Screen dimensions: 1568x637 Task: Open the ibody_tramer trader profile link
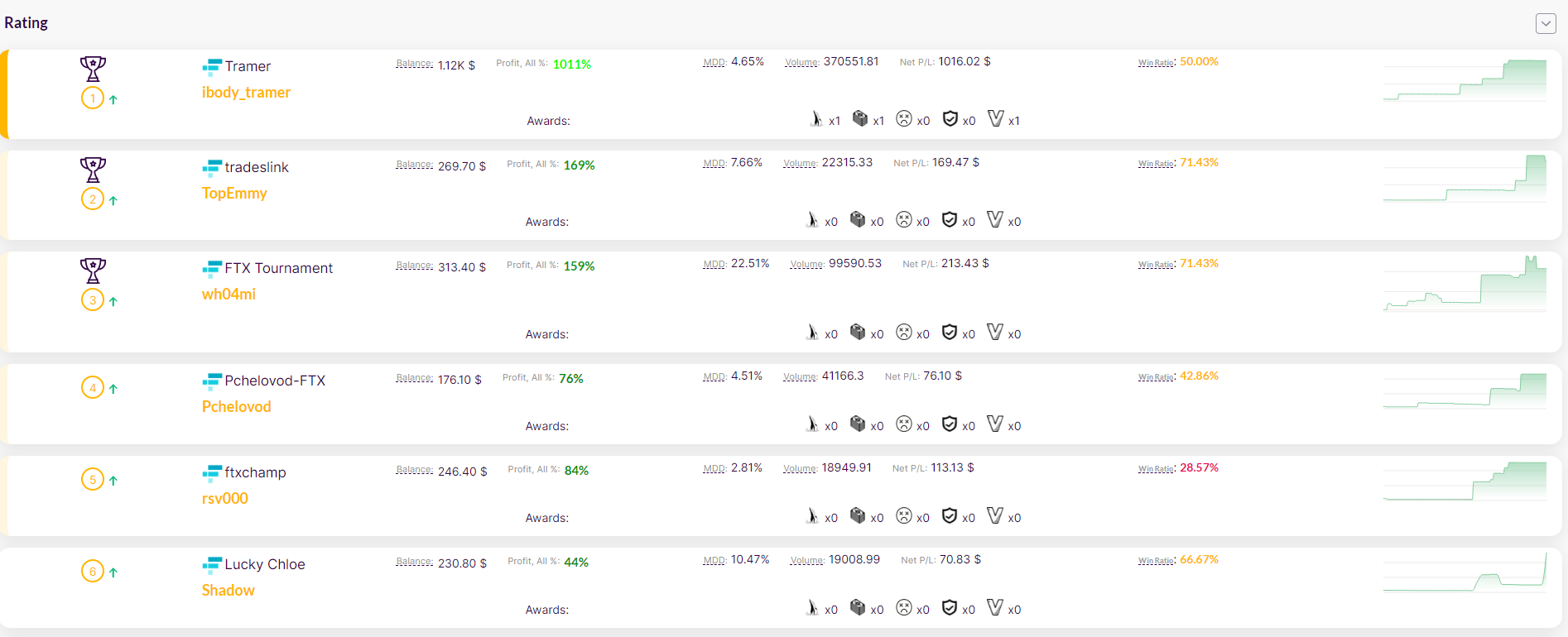tap(246, 93)
